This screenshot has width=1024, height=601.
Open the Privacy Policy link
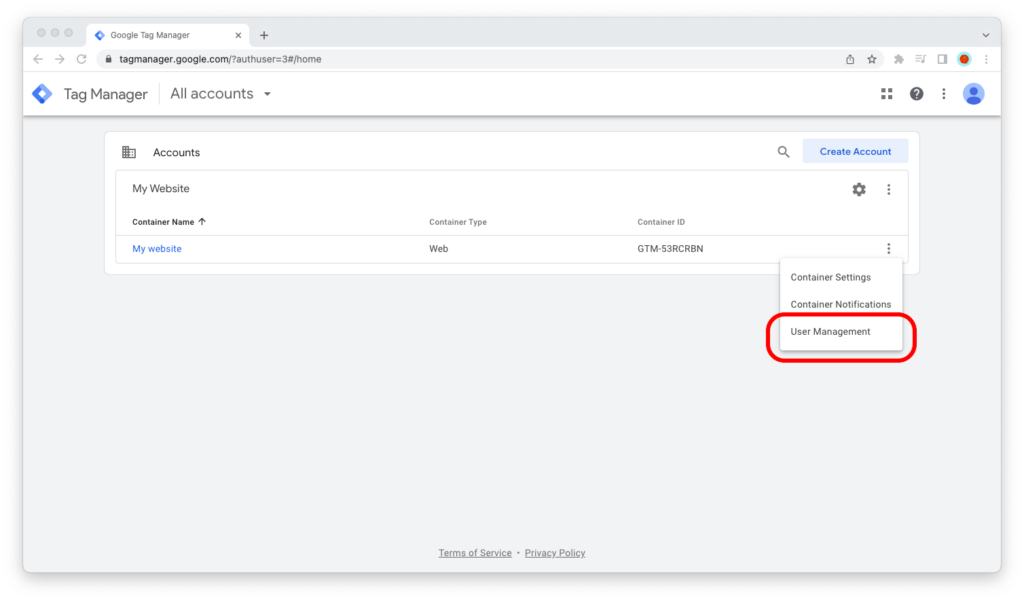click(555, 553)
